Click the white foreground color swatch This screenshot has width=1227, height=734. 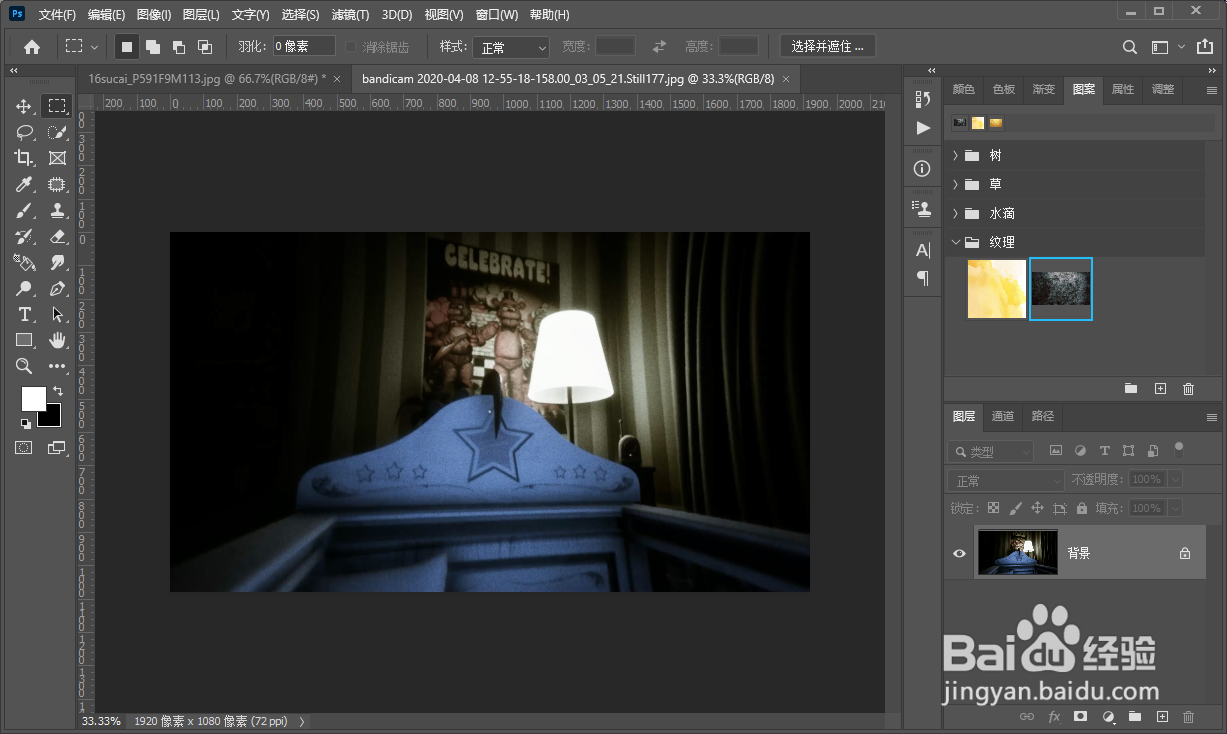pyautogui.click(x=32, y=398)
